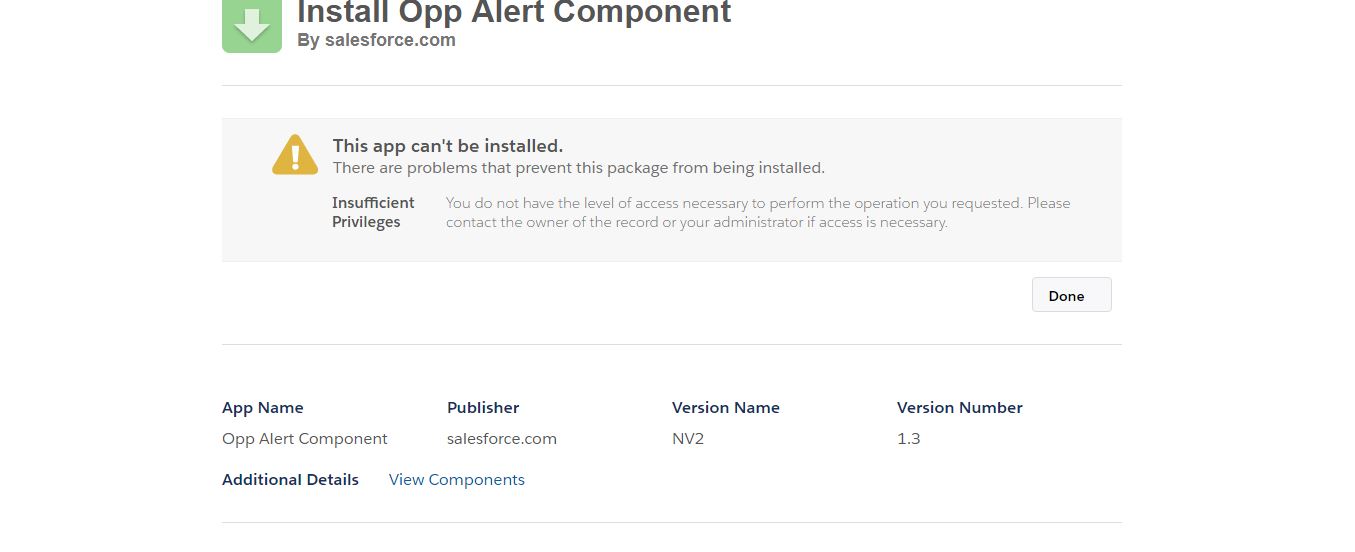Screen dimensions: 1355x552
Task: Click the Version Name column label
Action: pos(725,408)
